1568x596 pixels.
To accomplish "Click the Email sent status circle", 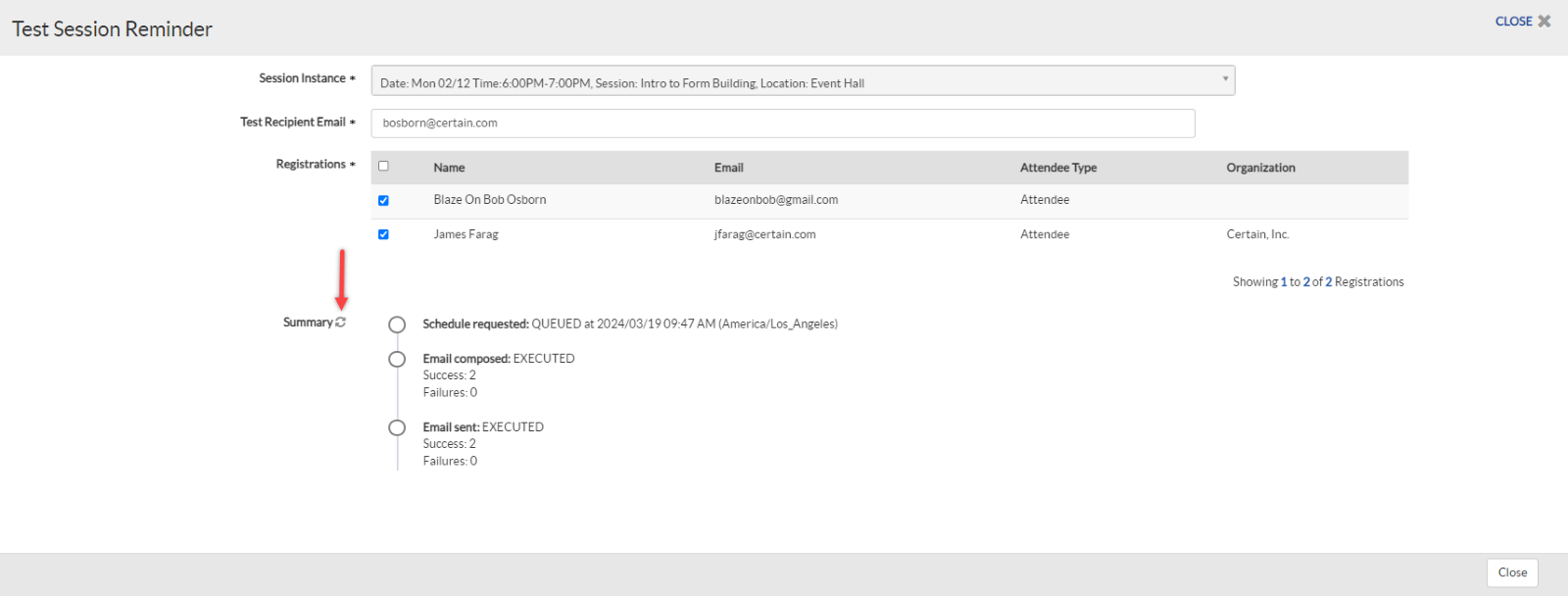I will point(397,427).
